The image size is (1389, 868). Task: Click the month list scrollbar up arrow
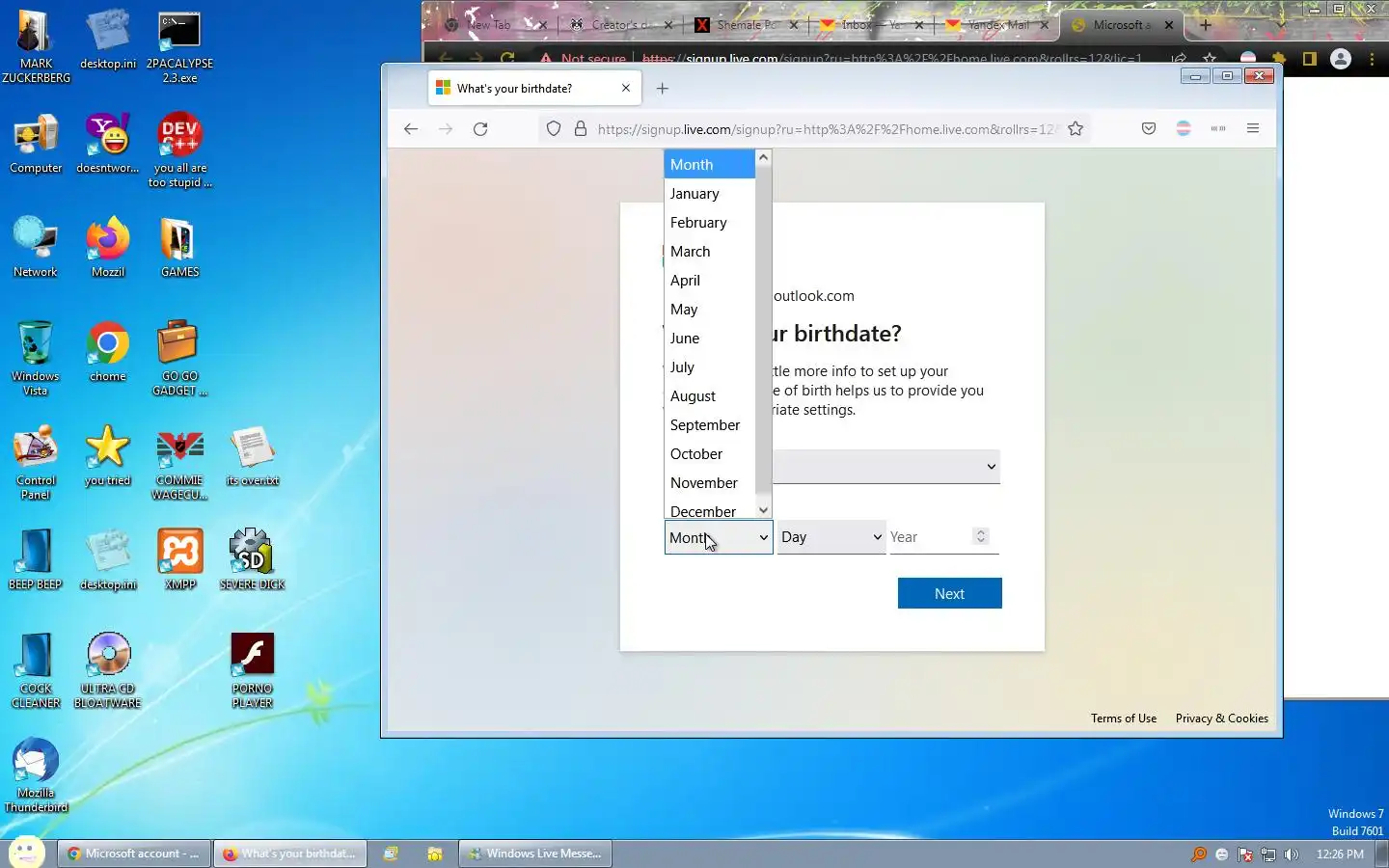[x=763, y=157]
